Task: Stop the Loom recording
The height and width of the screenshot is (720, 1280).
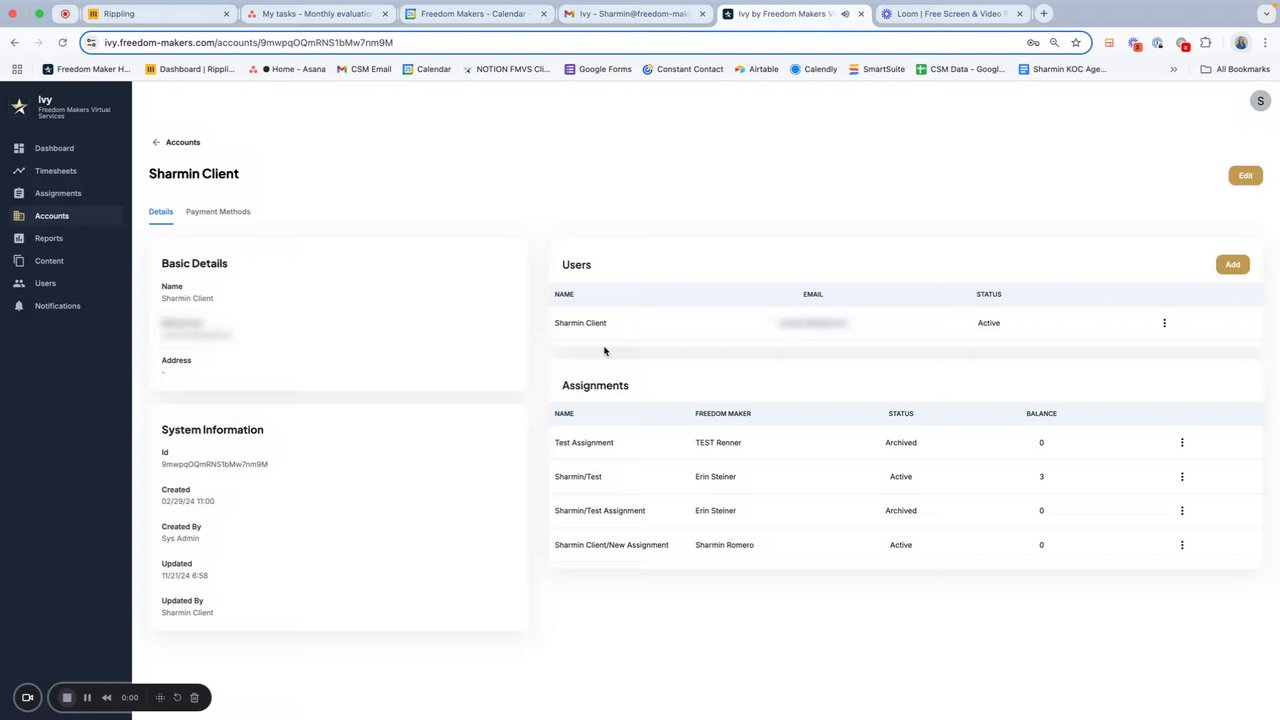Action: pyautogui.click(x=67, y=698)
